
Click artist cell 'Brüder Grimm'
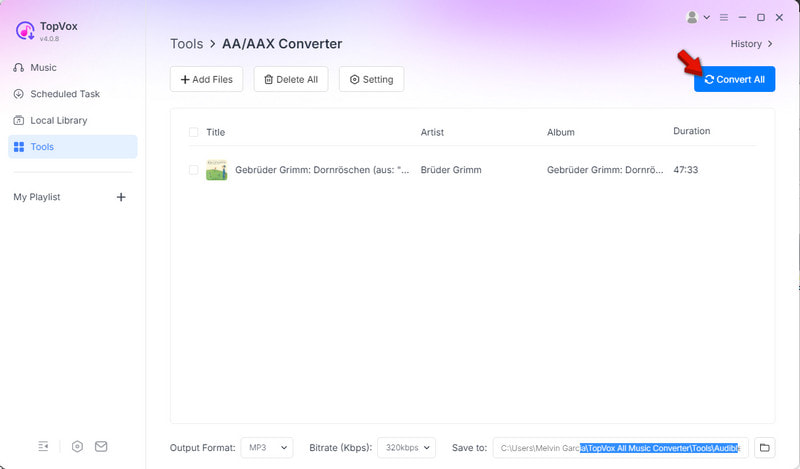coord(451,170)
